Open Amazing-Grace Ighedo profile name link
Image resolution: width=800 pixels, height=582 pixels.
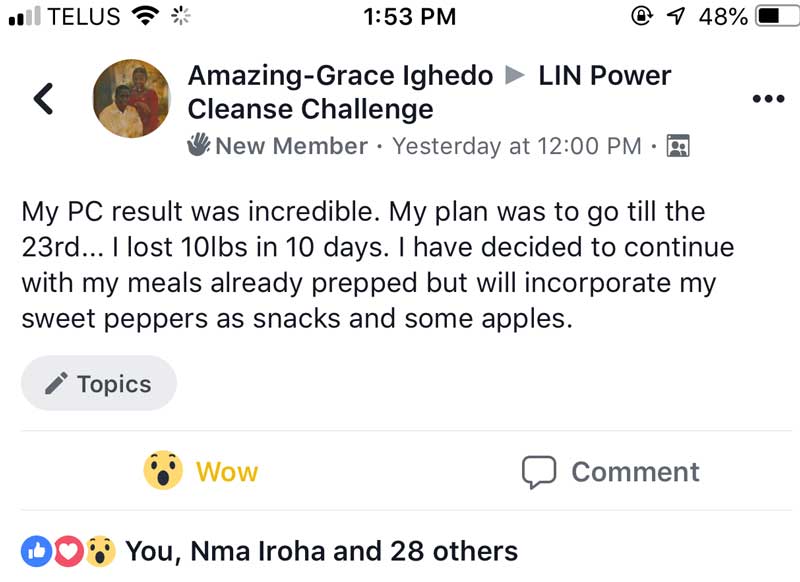point(340,75)
